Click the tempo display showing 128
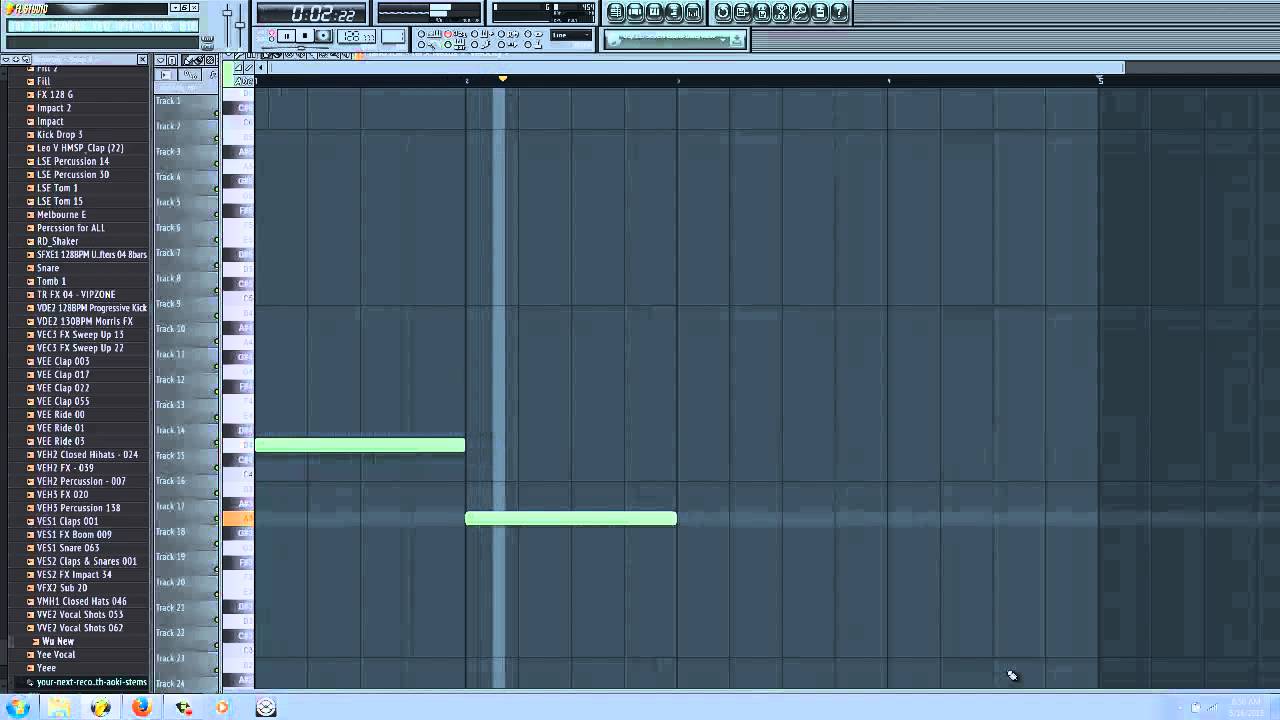1280x720 pixels. pyautogui.click(x=356, y=36)
